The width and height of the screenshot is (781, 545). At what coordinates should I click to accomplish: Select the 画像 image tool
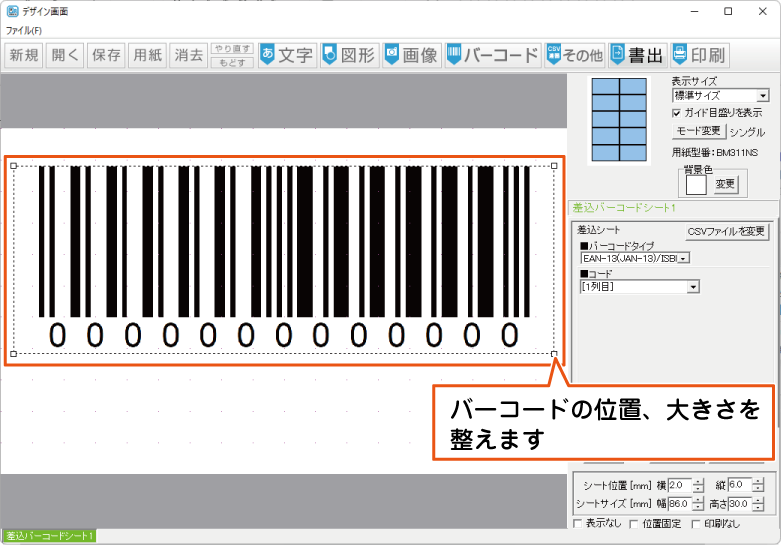tap(412, 55)
